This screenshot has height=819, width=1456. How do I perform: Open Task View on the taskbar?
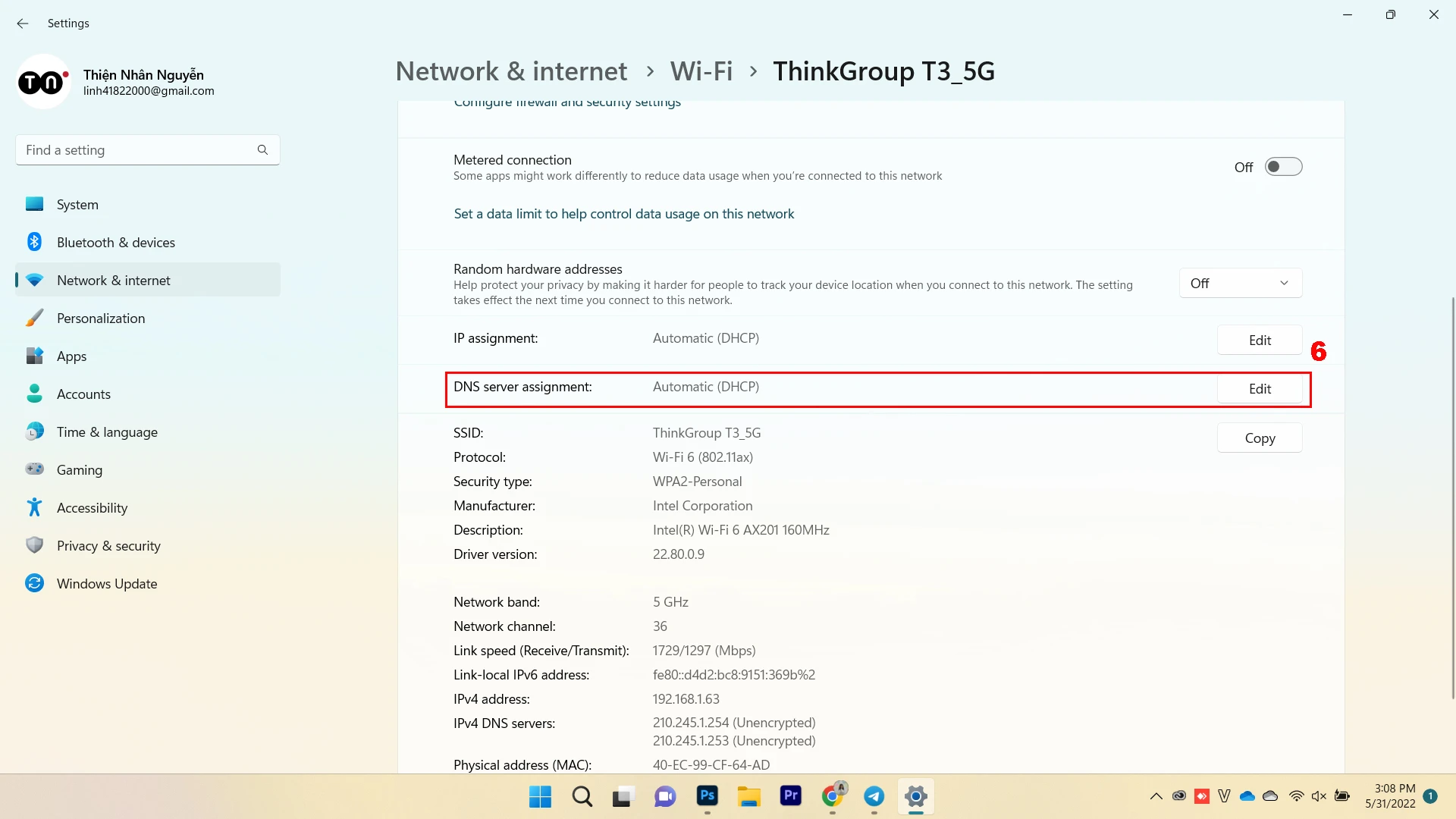click(623, 796)
